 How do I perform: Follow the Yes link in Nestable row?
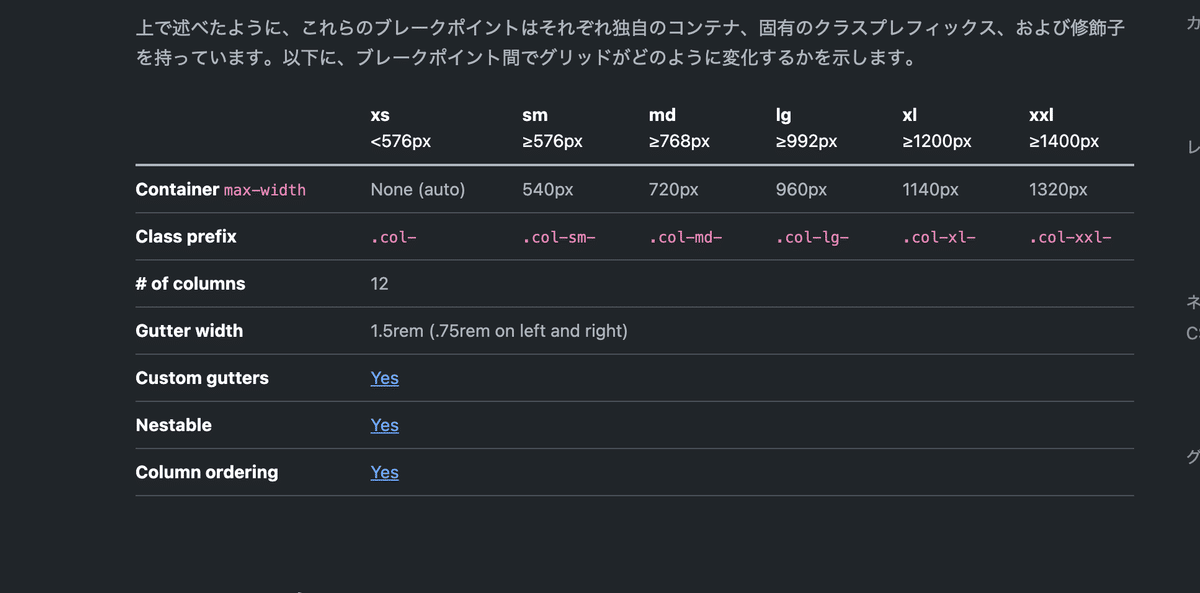384,425
